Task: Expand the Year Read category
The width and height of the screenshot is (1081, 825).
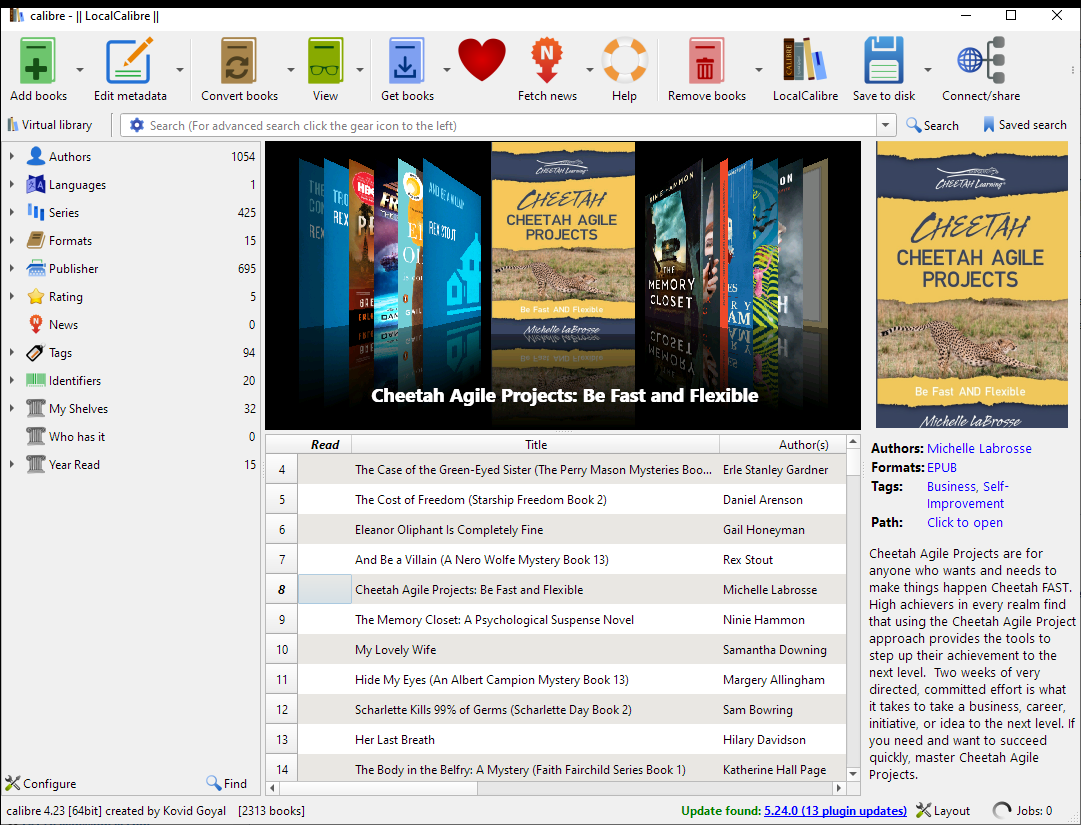Action: click(x=12, y=465)
